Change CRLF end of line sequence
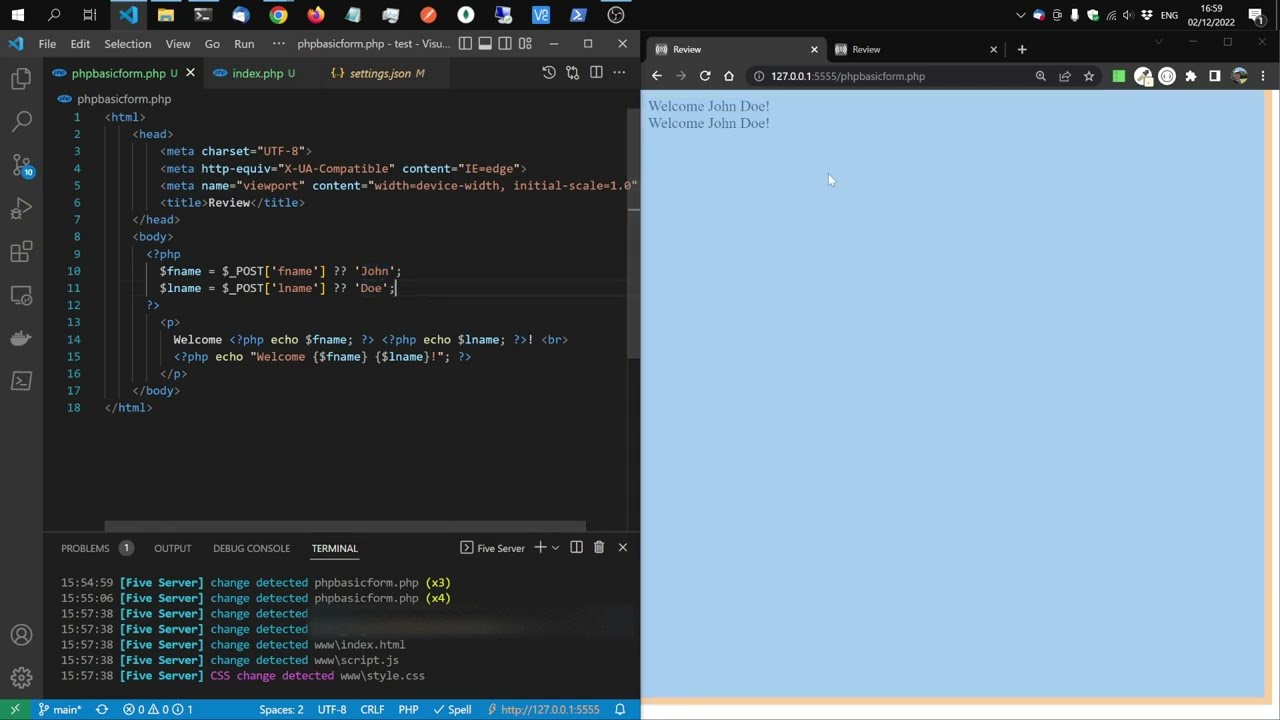The height and width of the screenshot is (720, 1280). pos(372,709)
